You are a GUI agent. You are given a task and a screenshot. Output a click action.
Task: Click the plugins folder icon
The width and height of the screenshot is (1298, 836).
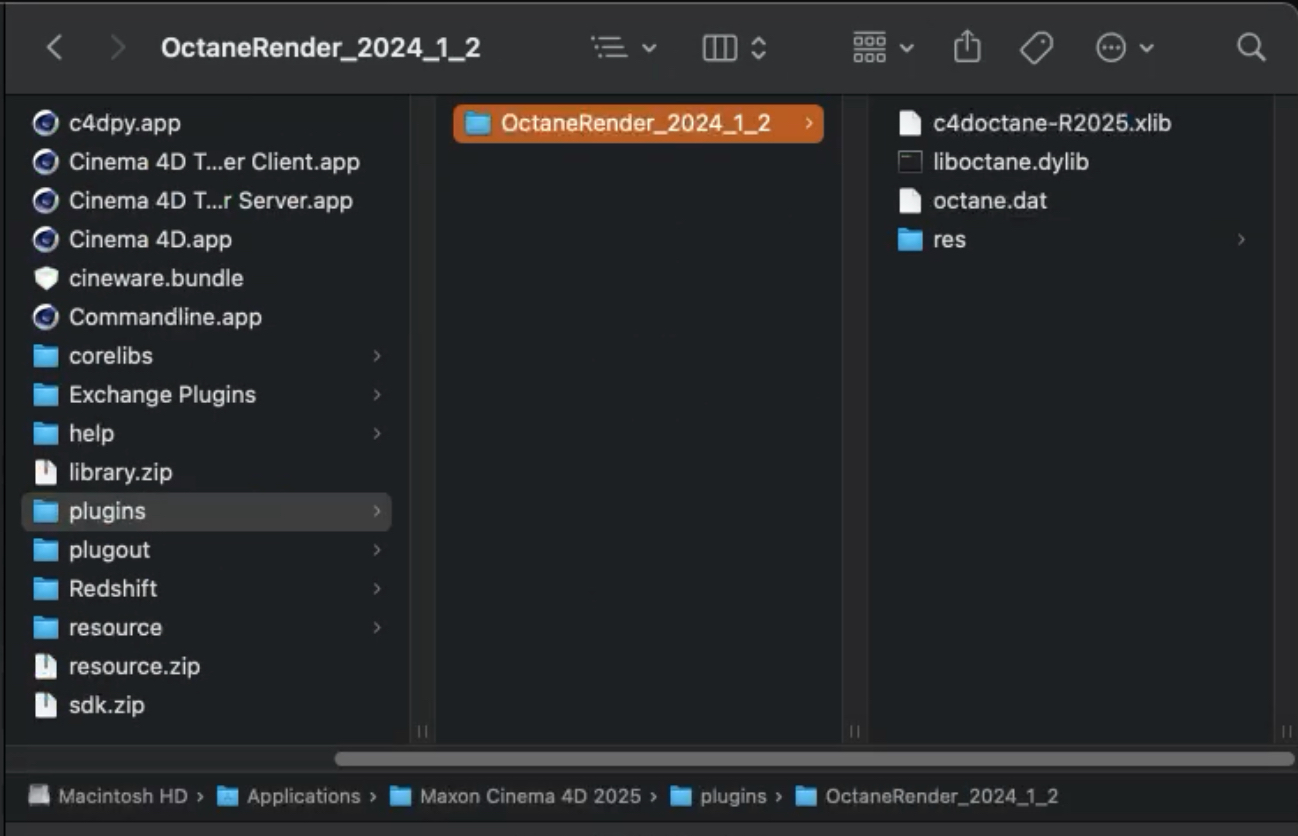point(45,511)
